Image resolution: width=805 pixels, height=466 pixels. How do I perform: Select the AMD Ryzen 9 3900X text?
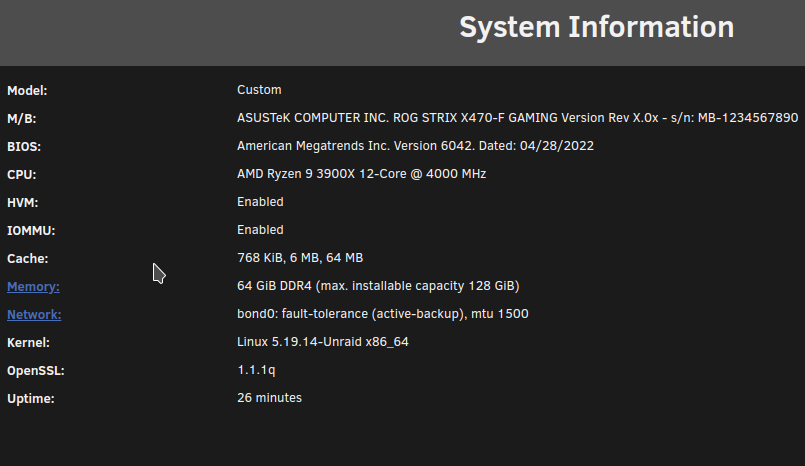[x=361, y=174]
